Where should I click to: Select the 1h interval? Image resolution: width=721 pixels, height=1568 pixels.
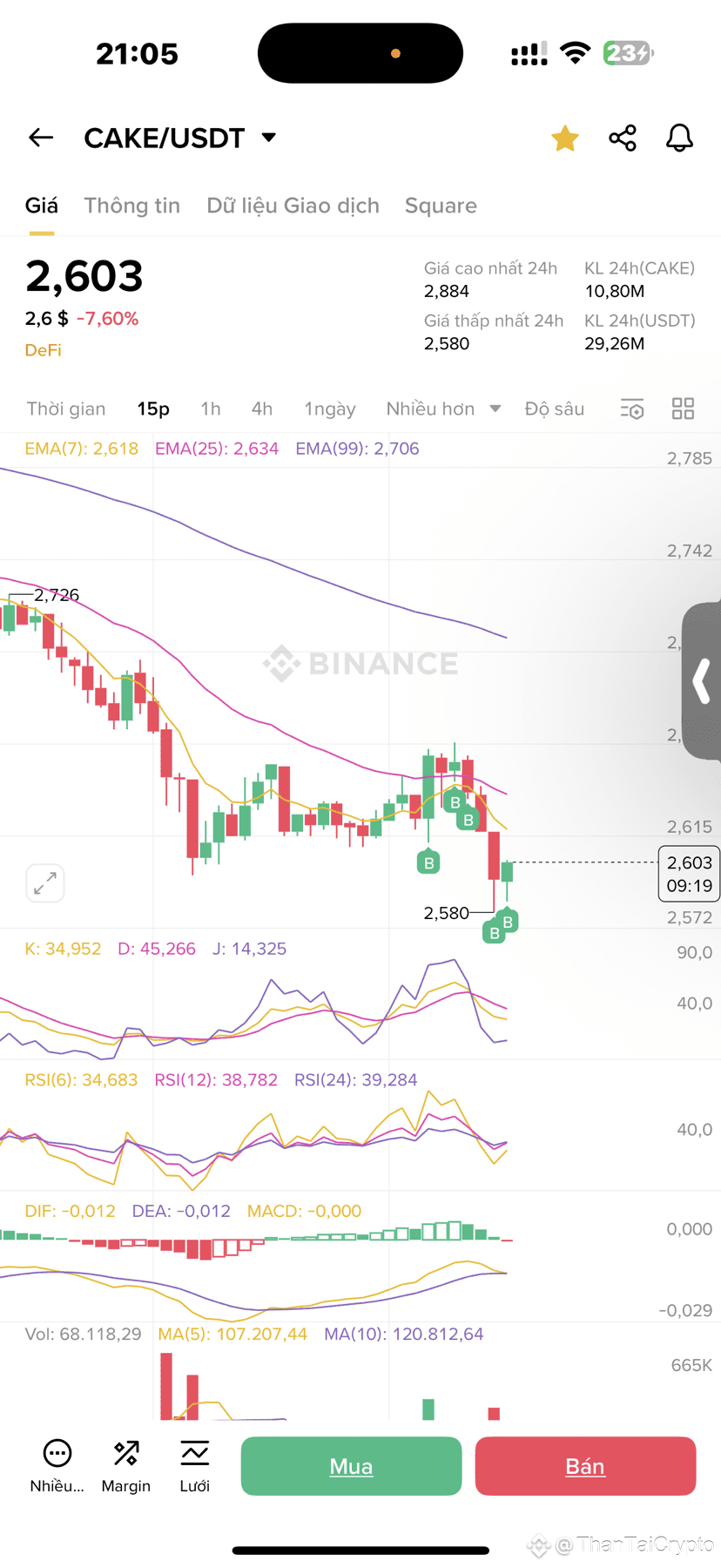point(211,409)
